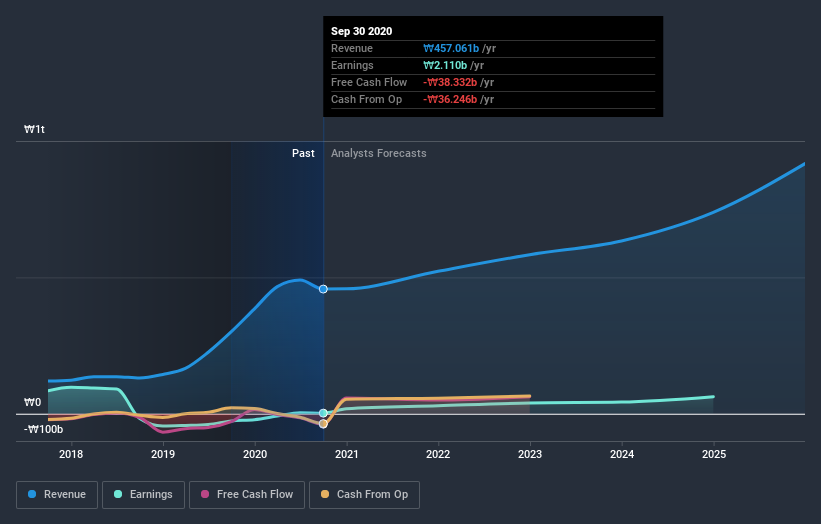Click the ₩2.110b earnings value in tooltip
The height and width of the screenshot is (524, 821).
pos(445,65)
